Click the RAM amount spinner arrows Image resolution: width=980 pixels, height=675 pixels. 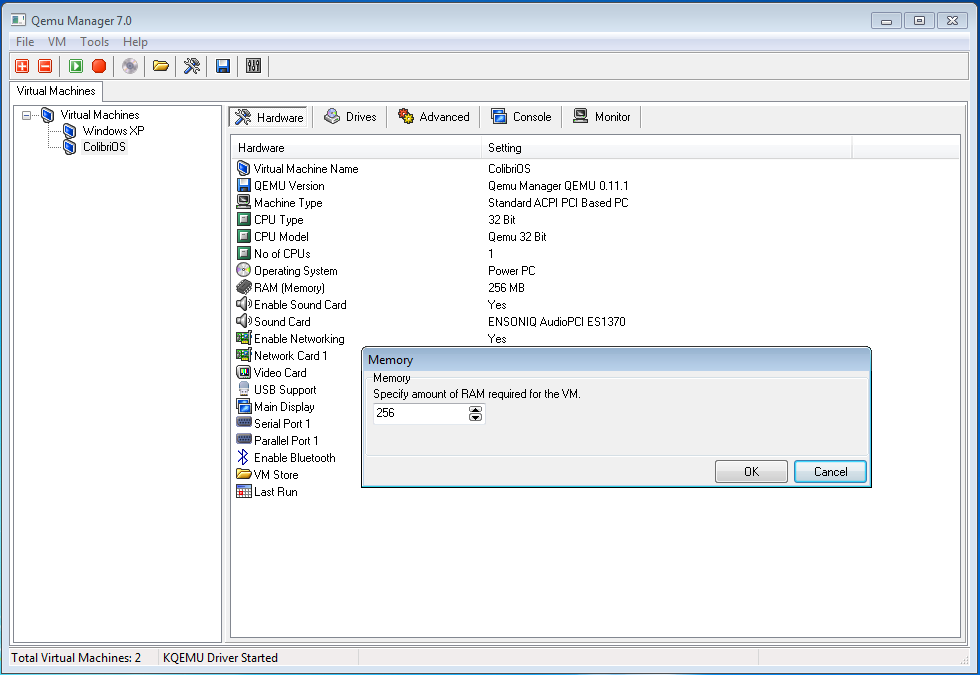point(476,413)
